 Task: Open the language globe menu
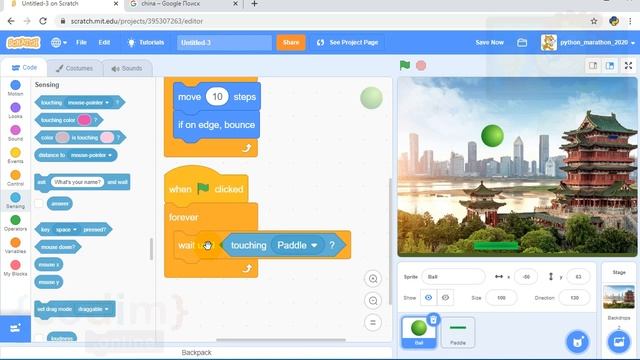pos(59,42)
